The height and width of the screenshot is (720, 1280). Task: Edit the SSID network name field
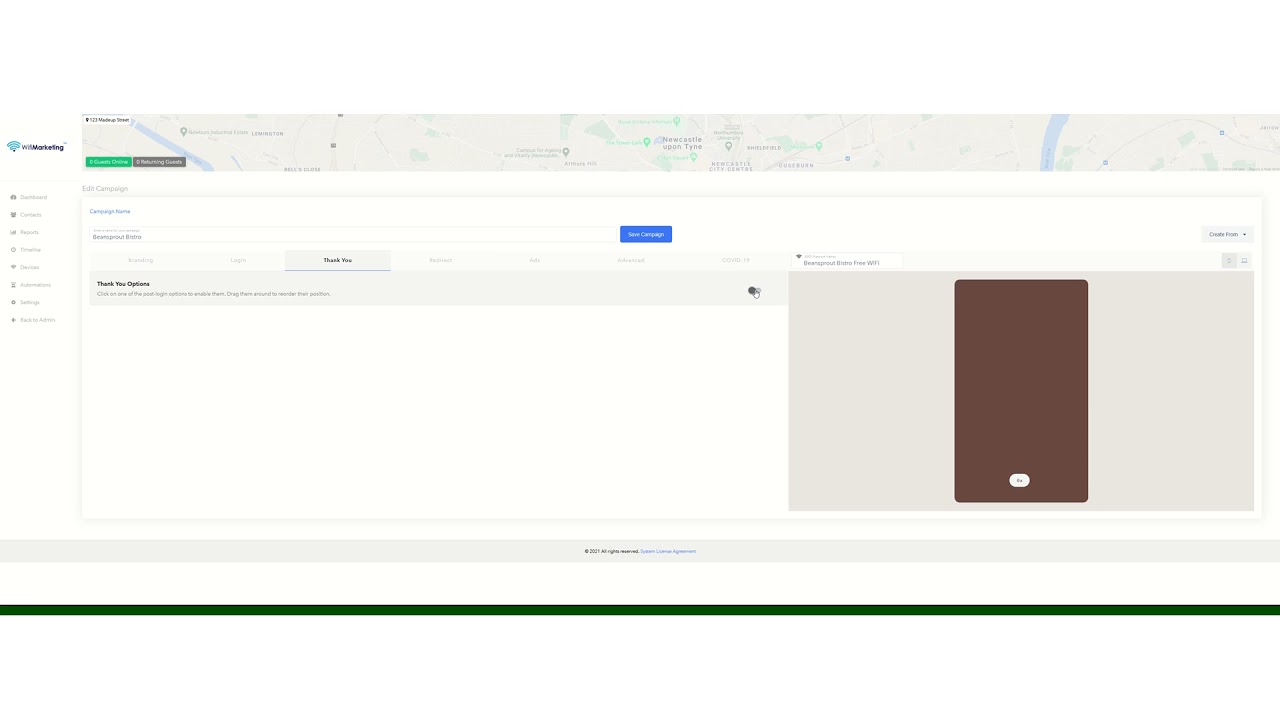click(x=850, y=261)
